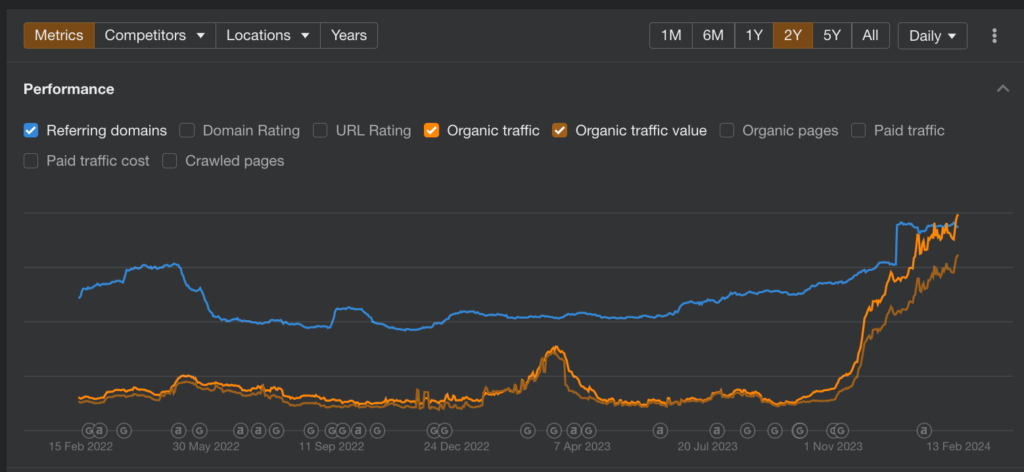Enable the Domain Rating metric
The image size is (1024, 472).
(187, 130)
